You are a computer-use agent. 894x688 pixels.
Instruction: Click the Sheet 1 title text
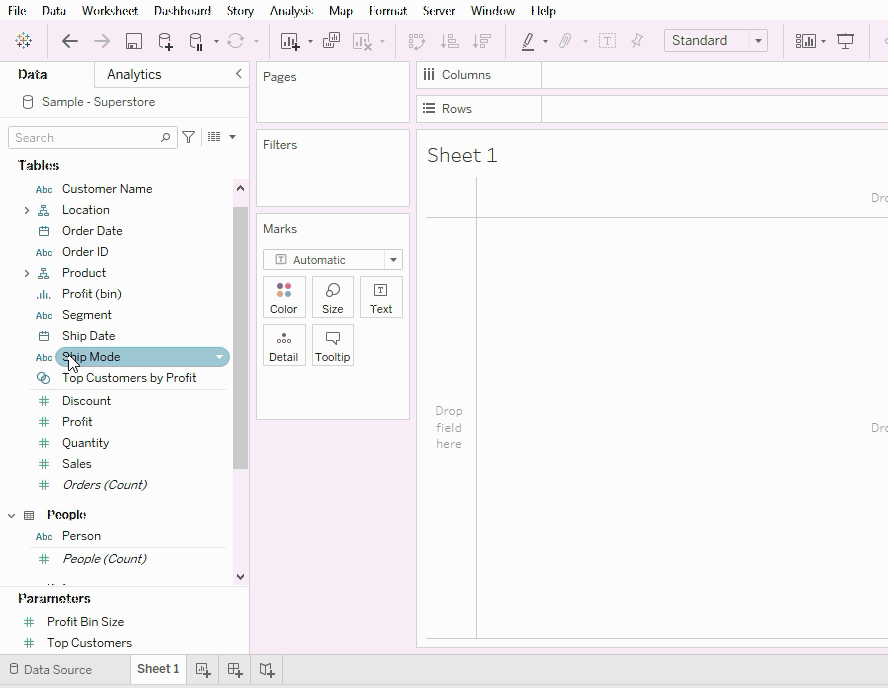[462, 156]
